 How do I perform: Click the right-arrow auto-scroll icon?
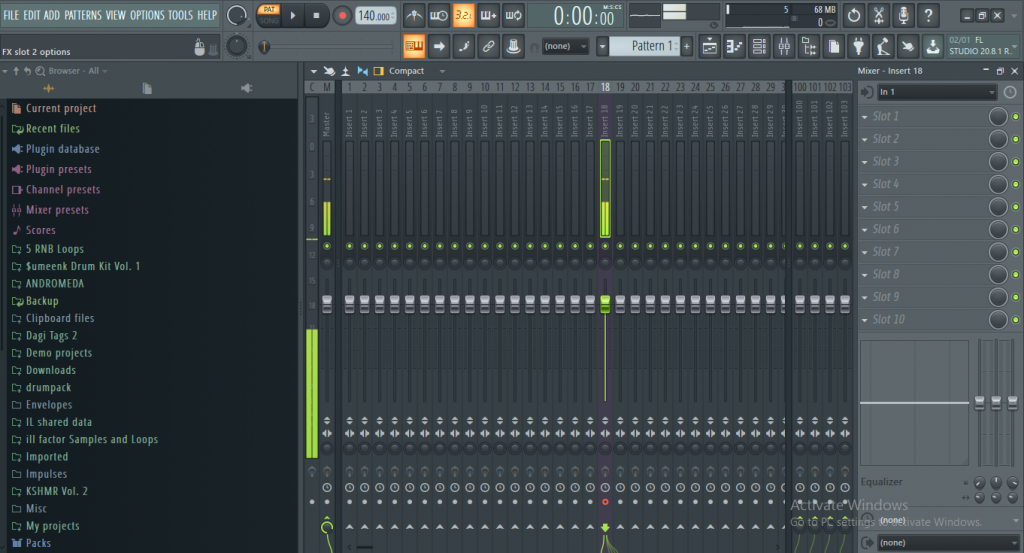point(439,46)
